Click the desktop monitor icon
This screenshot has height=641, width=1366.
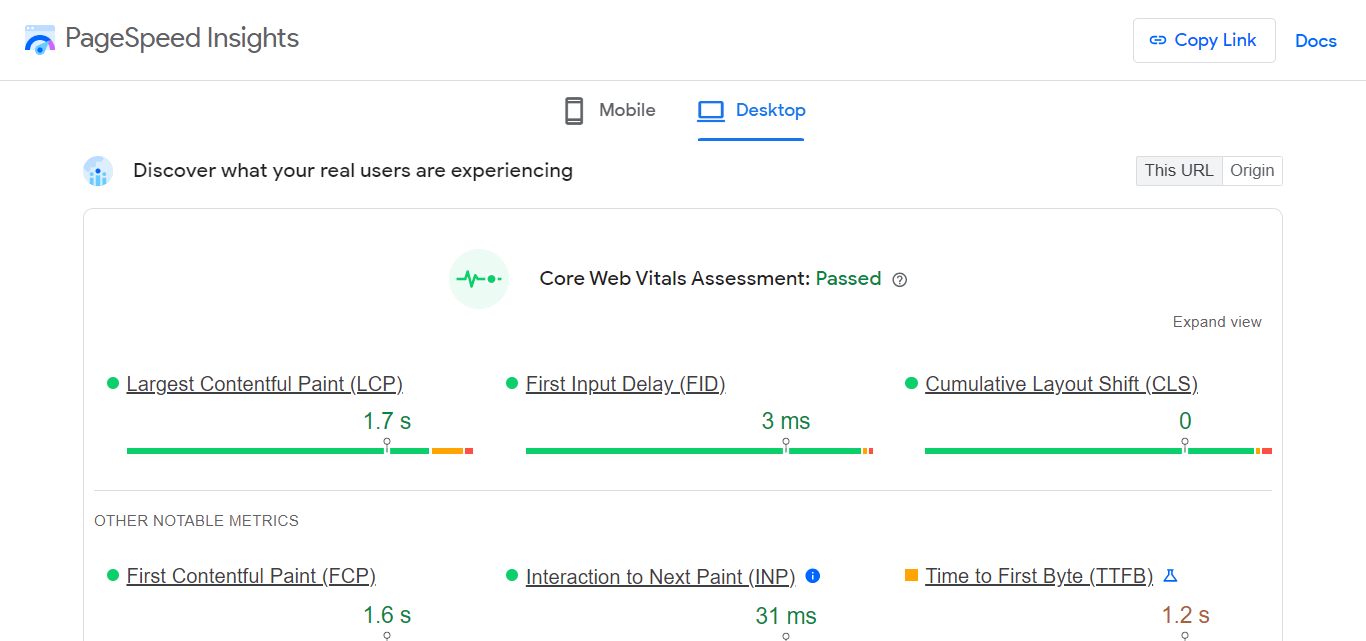[711, 110]
